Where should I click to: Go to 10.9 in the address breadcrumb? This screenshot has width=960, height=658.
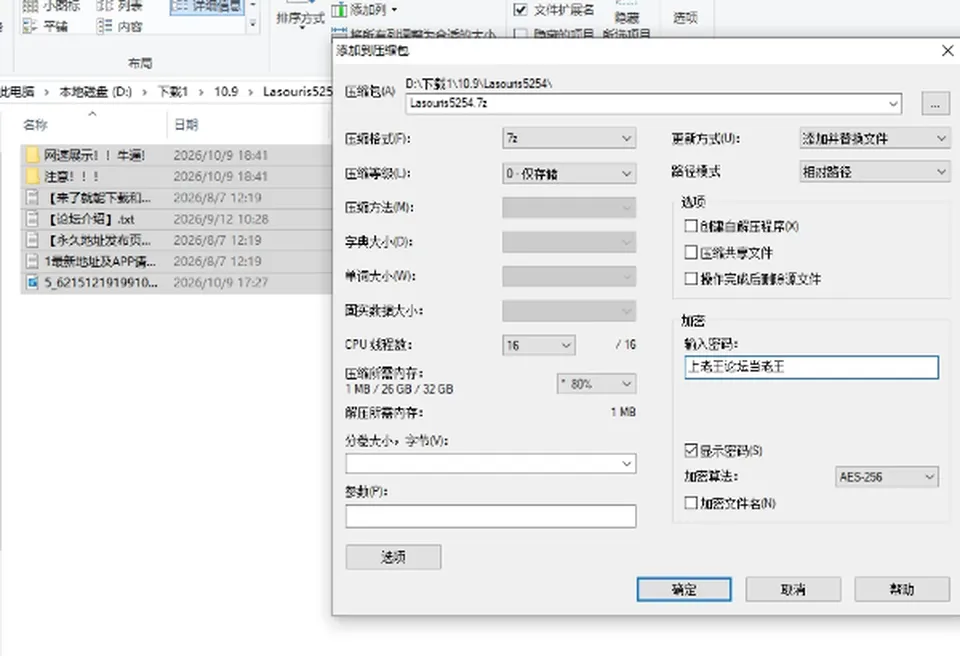pos(226,92)
